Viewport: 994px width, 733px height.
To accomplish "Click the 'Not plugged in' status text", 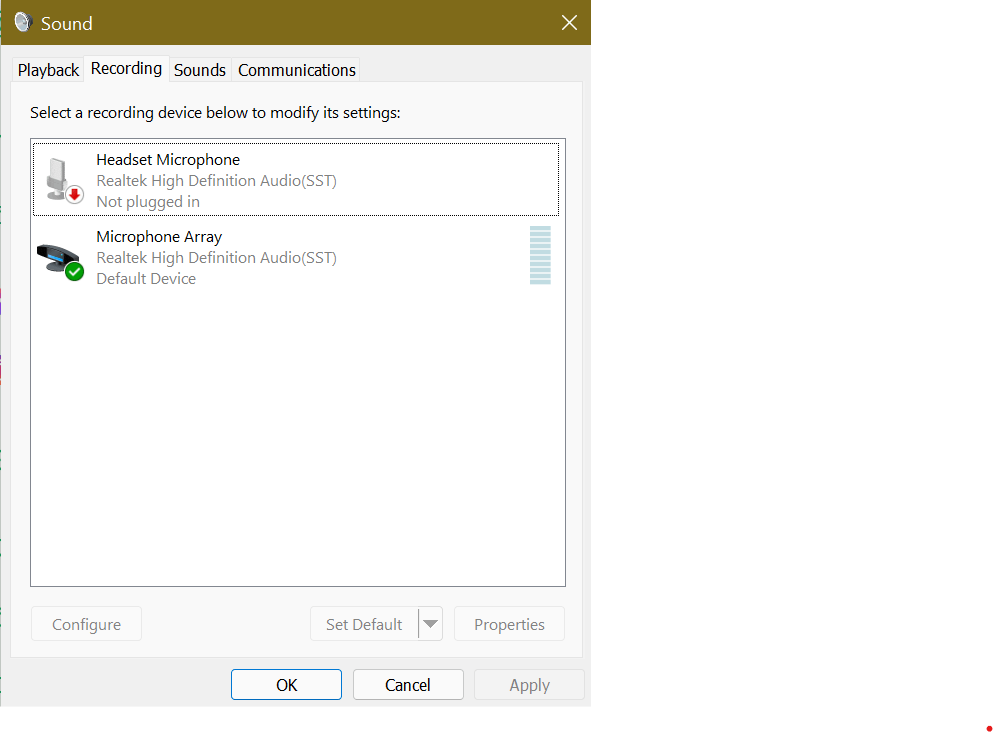I will [x=148, y=202].
